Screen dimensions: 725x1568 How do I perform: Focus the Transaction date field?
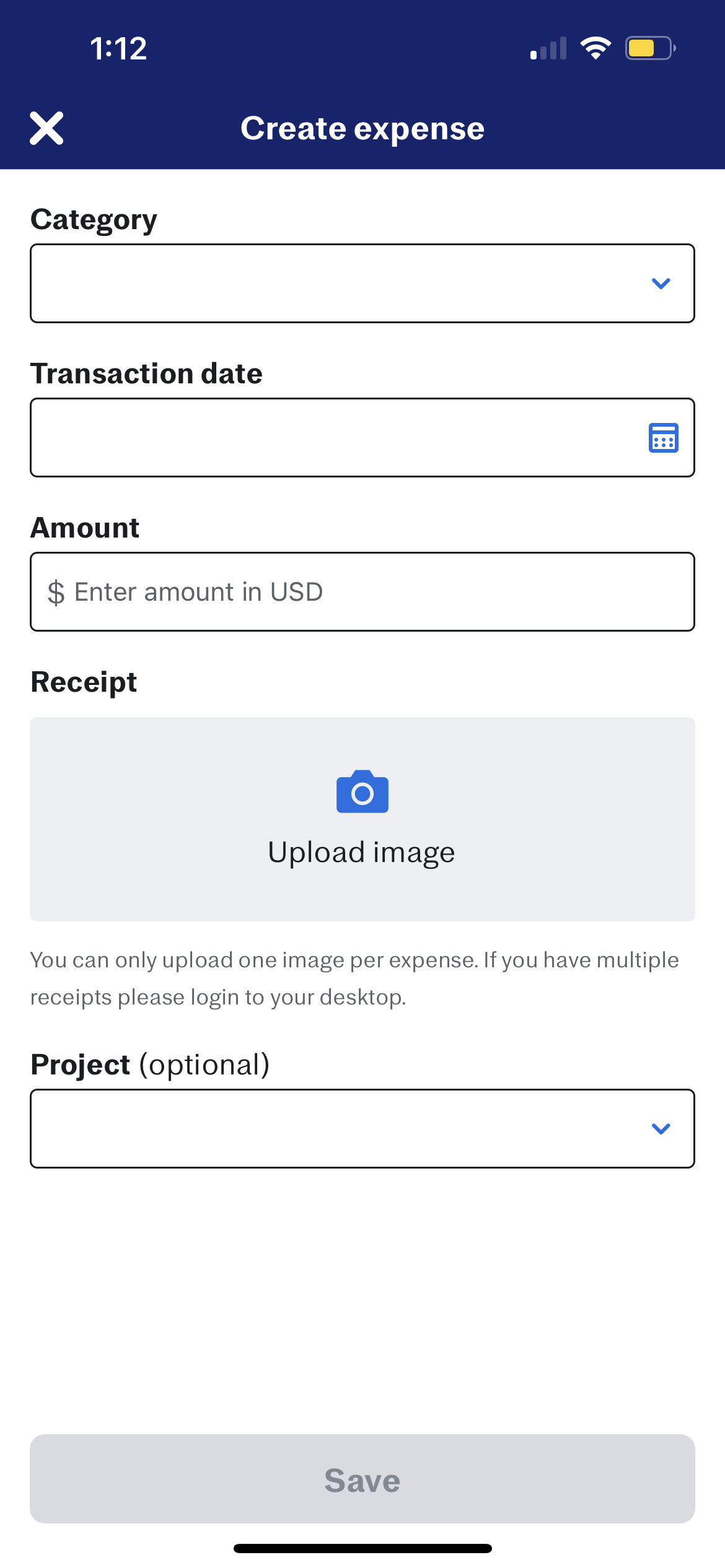(x=335, y=438)
